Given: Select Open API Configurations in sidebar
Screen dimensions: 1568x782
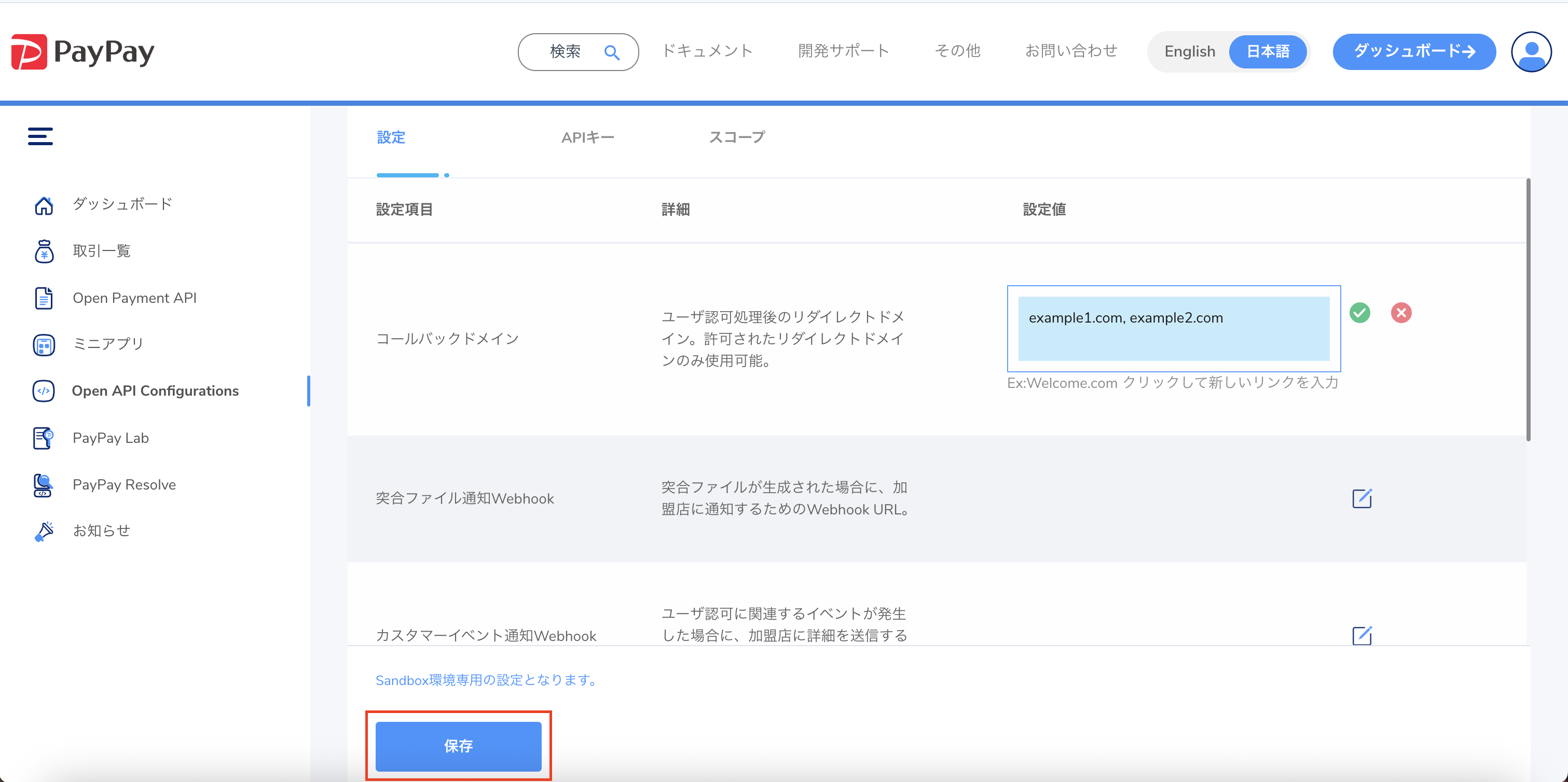Looking at the screenshot, I should [x=155, y=390].
